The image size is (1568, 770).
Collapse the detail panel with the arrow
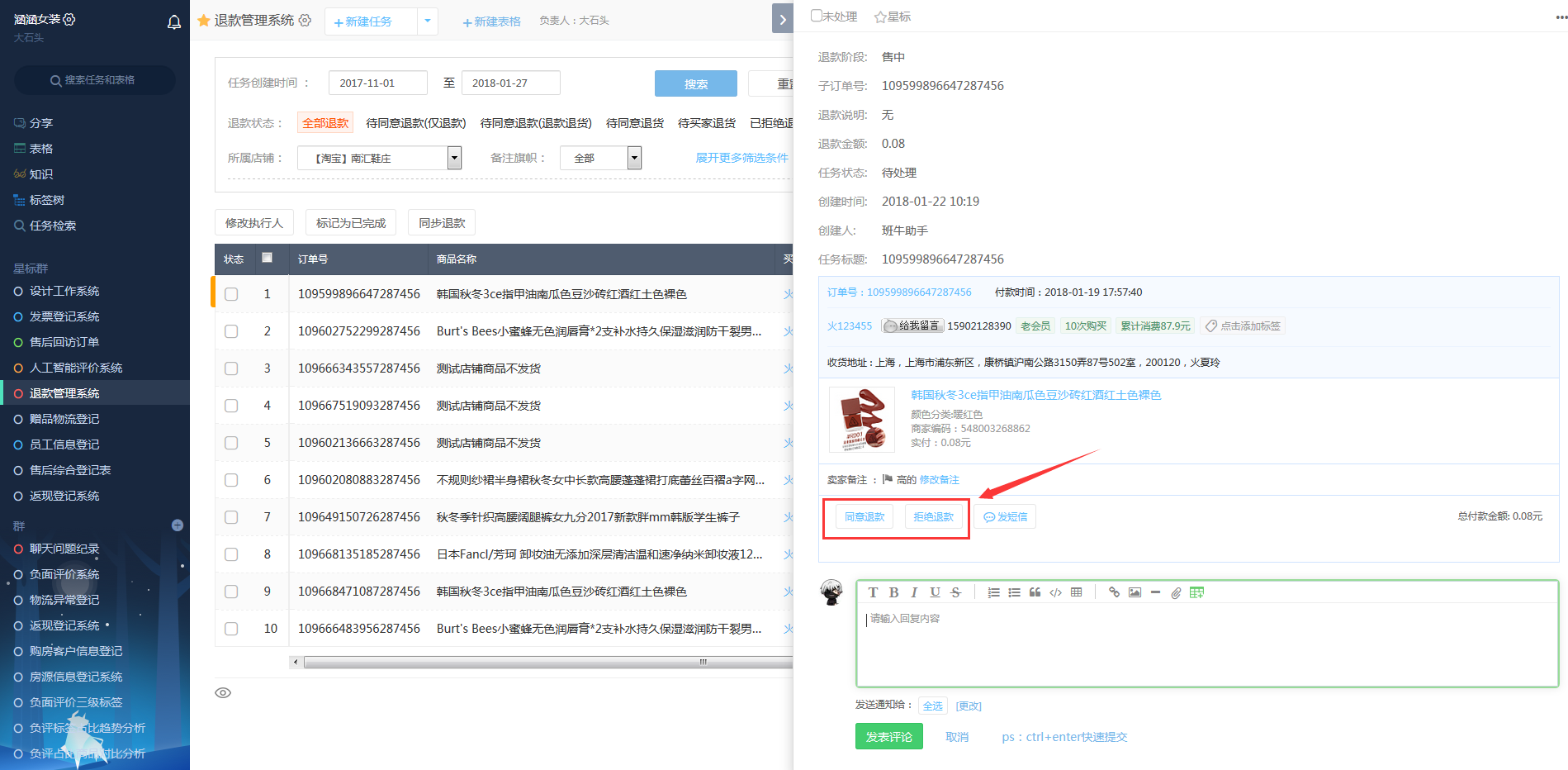tap(782, 18)
